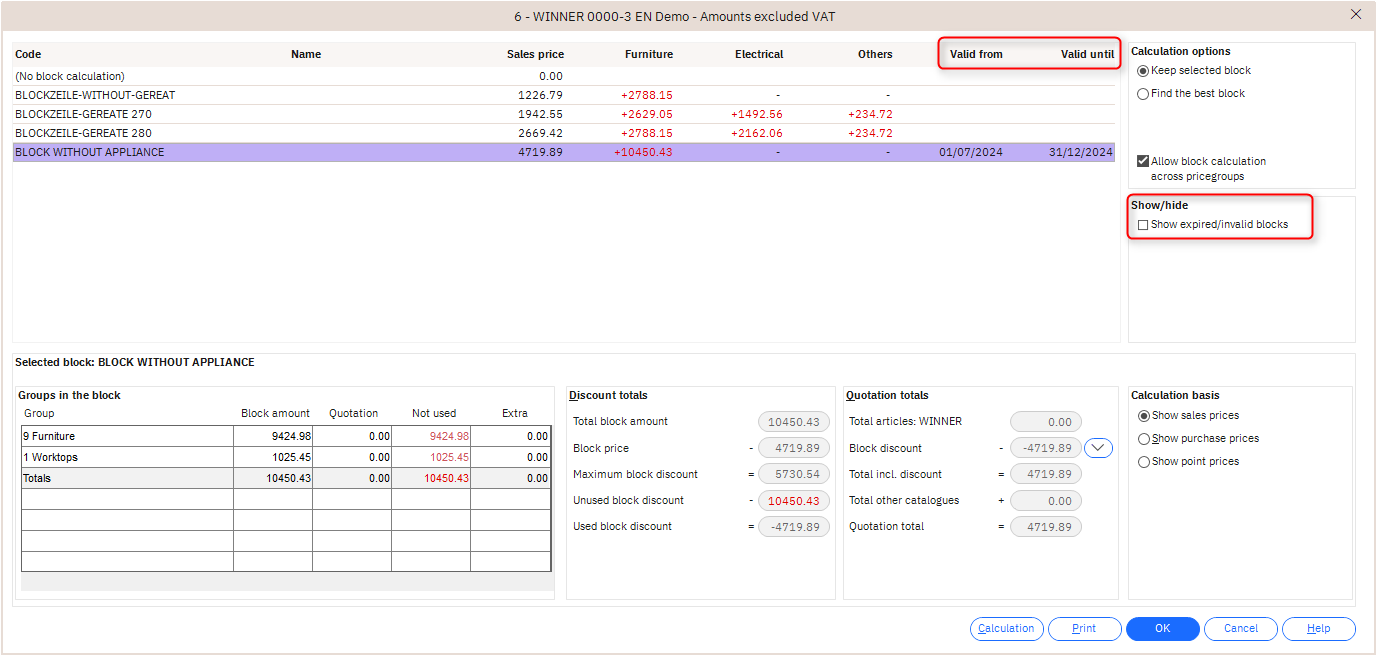This screenshot has height=656, width=1377.
Task: Select Keep selected block option
Action: [1143, 71]
